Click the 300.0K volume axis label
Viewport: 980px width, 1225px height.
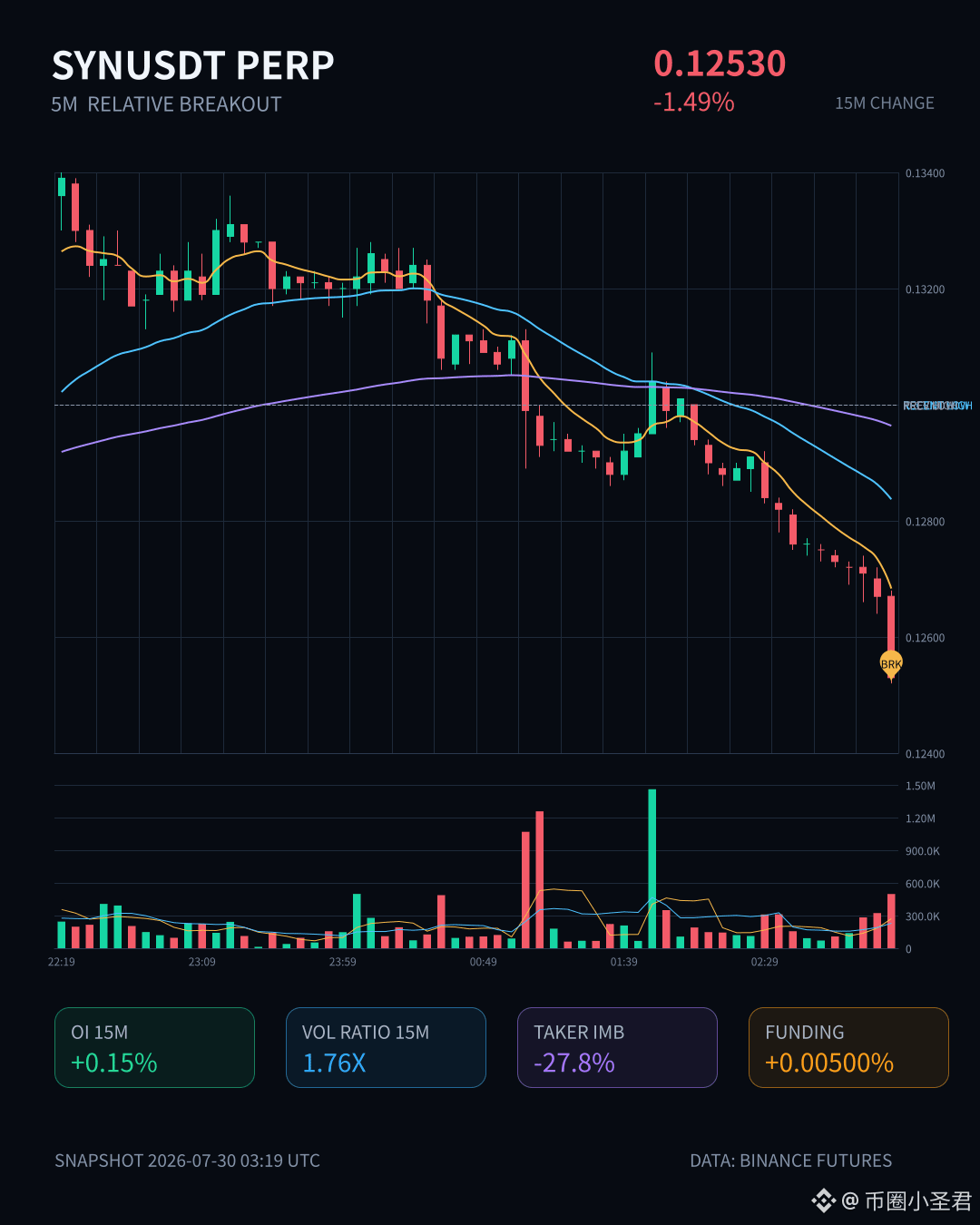[x=923, y=916]
